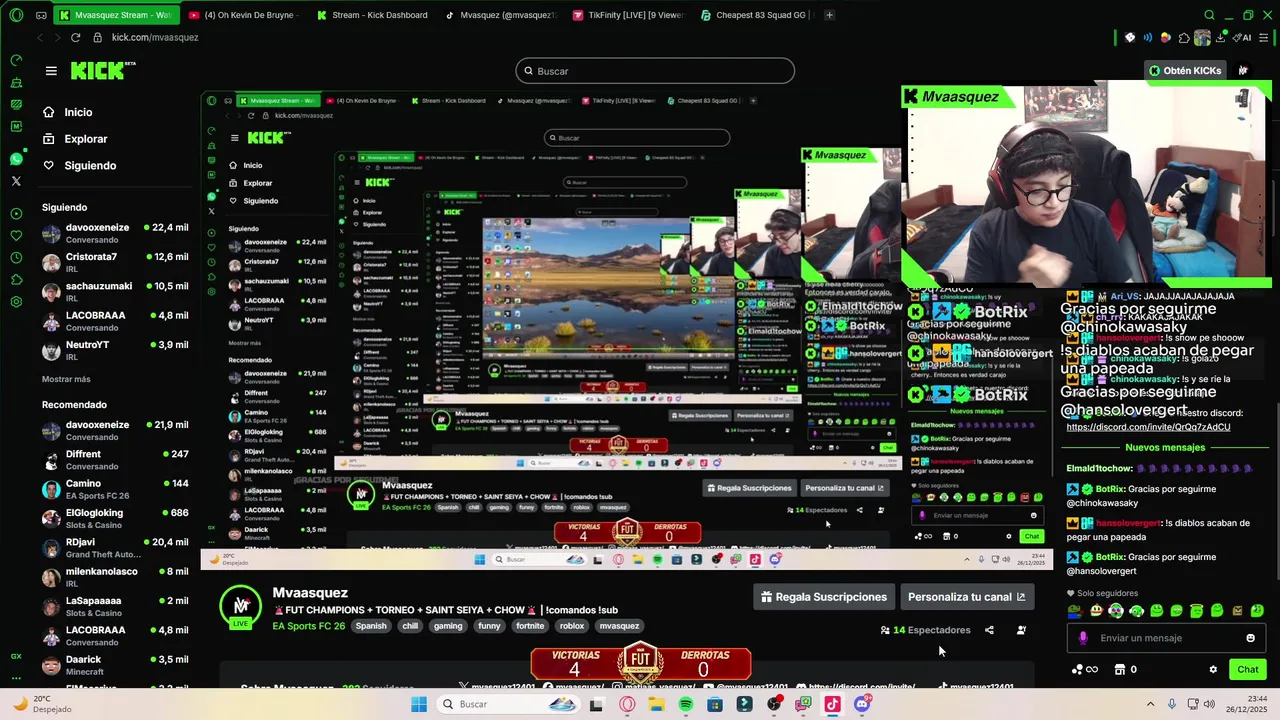Click Personaliza tu canal button

coord(966,597)
